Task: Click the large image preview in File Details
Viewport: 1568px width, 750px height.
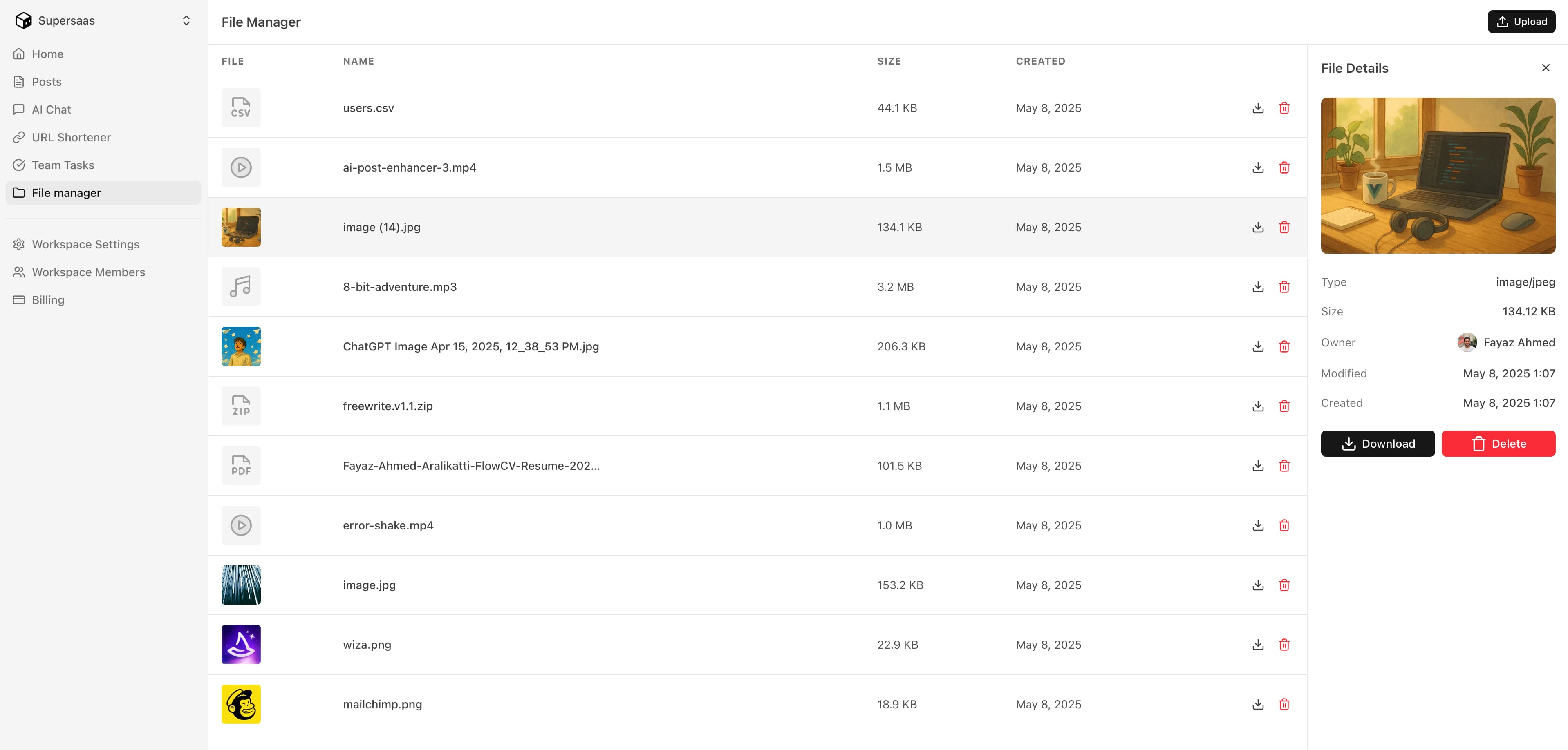Action: pos(1437,176)
